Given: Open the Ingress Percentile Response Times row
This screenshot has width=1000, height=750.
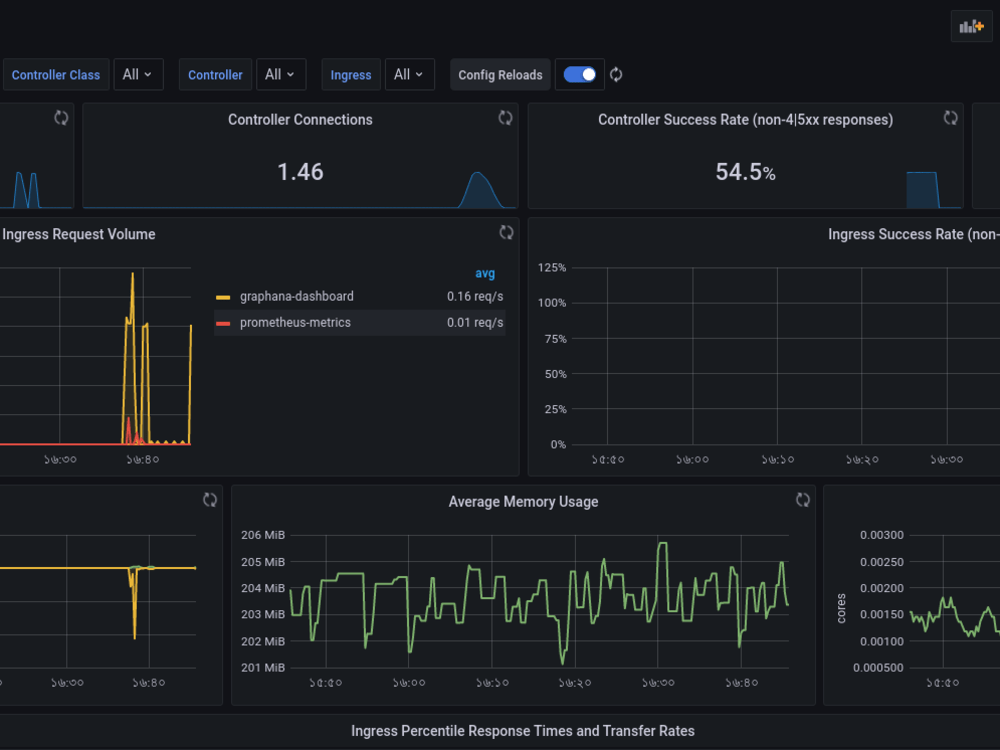Looking at the screenshot, I should tap(523, 731).
